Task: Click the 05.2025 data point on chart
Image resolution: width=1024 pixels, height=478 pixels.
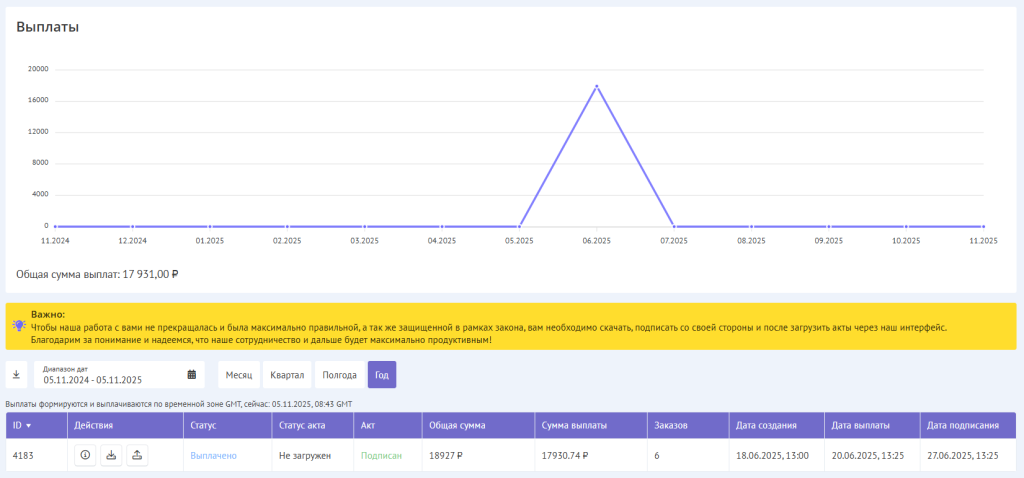Action: 519,226
